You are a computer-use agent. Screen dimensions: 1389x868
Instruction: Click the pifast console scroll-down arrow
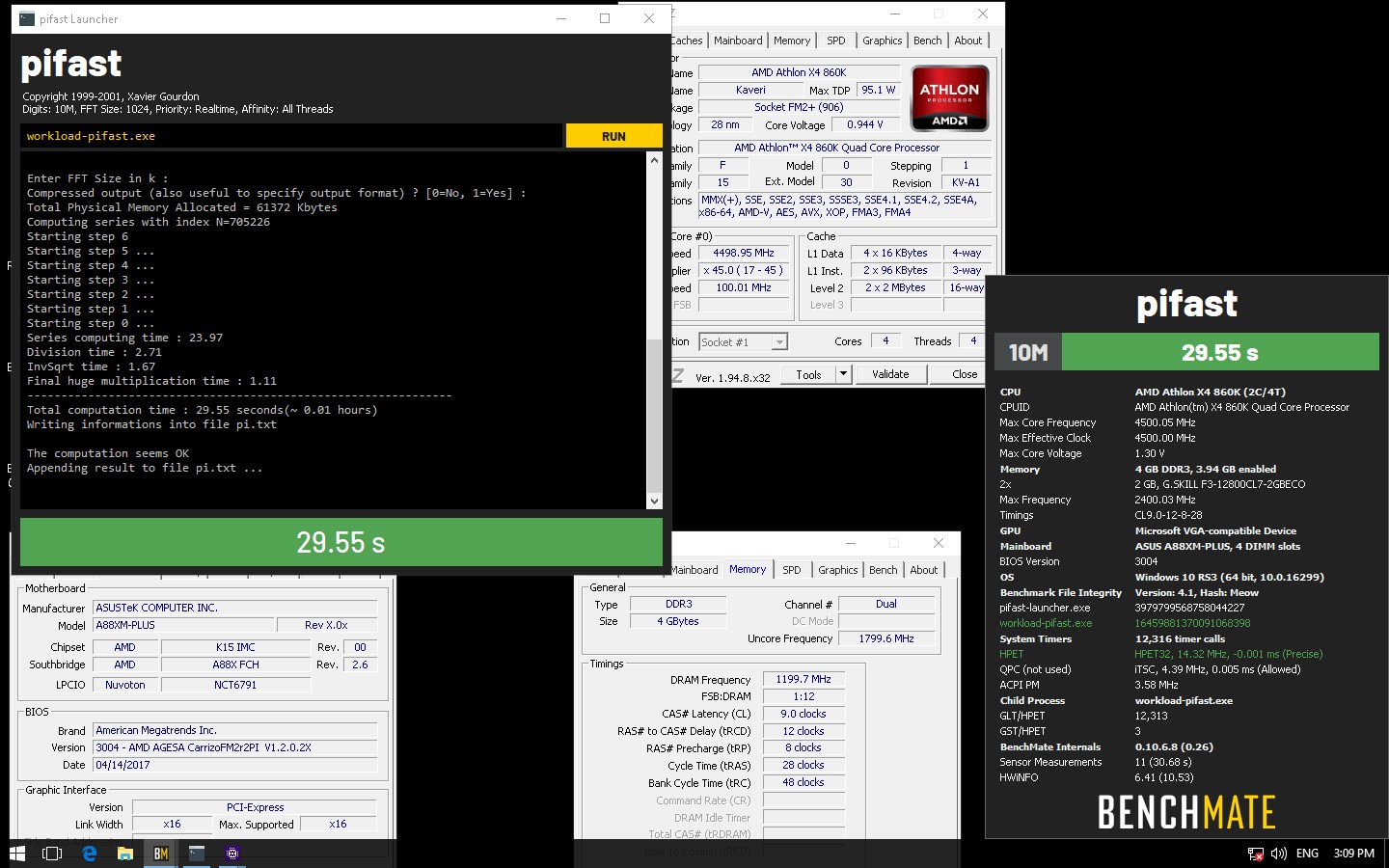pyautogui.click(x=655, y=501)
